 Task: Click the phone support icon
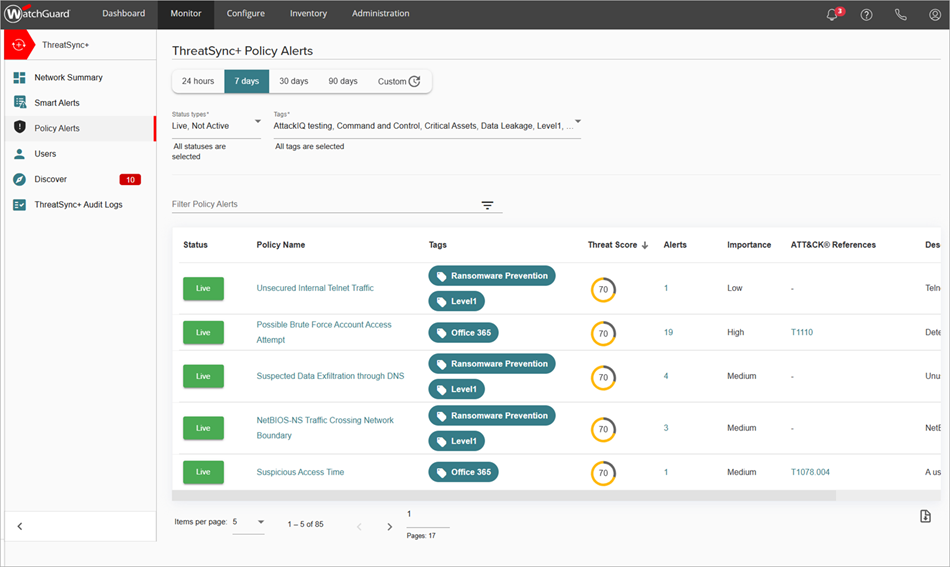(x=901, y=14)
